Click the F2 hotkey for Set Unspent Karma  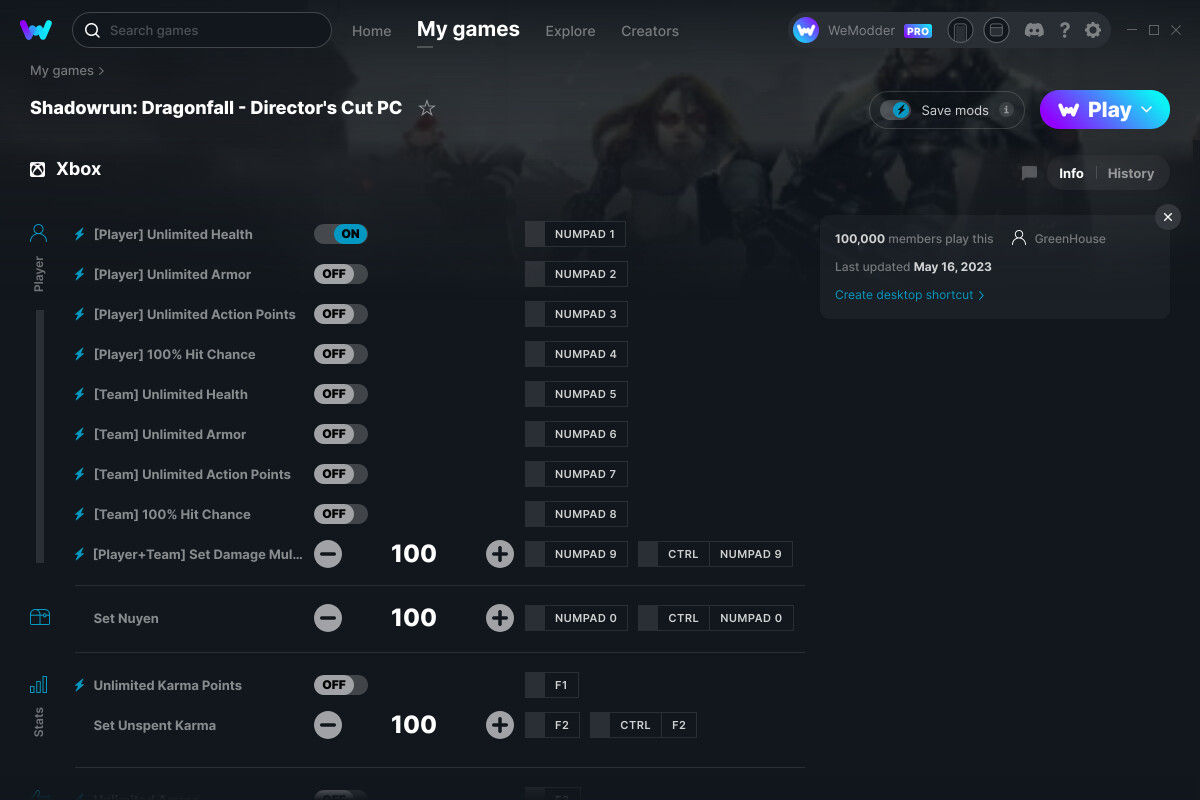[552, 725]
